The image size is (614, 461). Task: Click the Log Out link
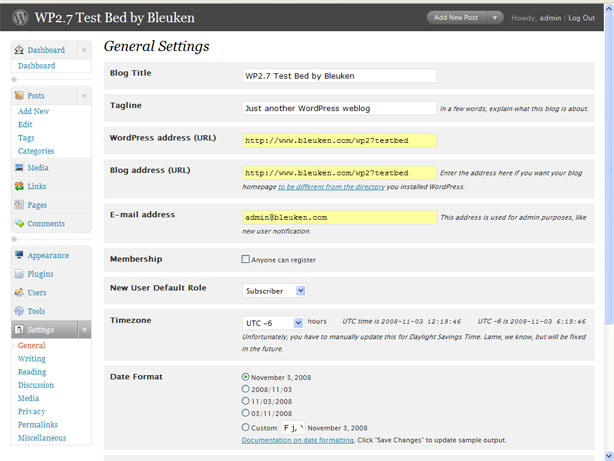pyautogui.click(x=581, y=18)
